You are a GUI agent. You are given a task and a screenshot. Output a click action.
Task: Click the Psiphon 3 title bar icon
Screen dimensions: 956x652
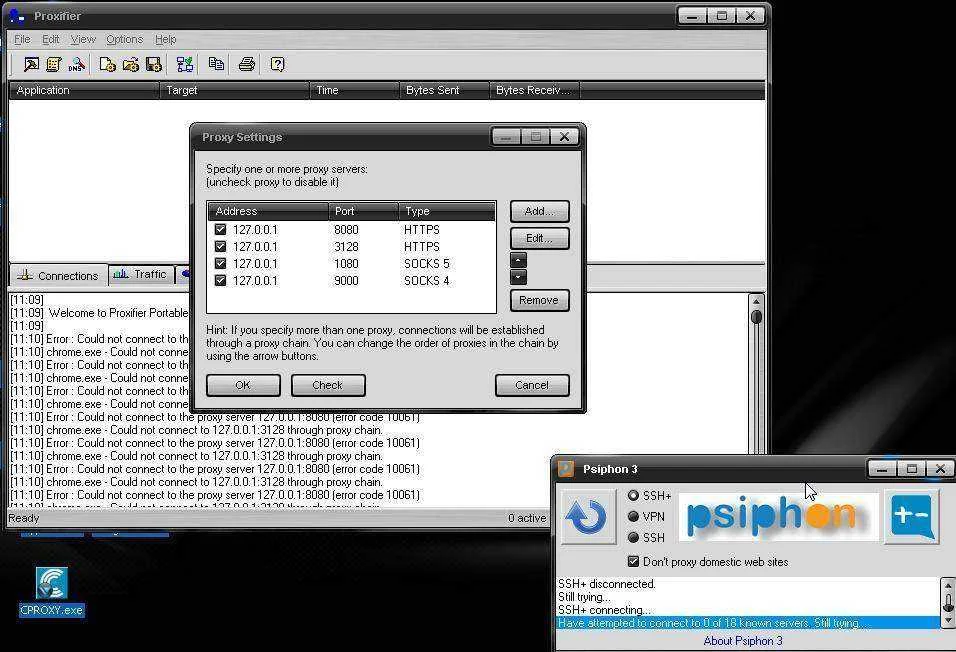tap(566, 468)
